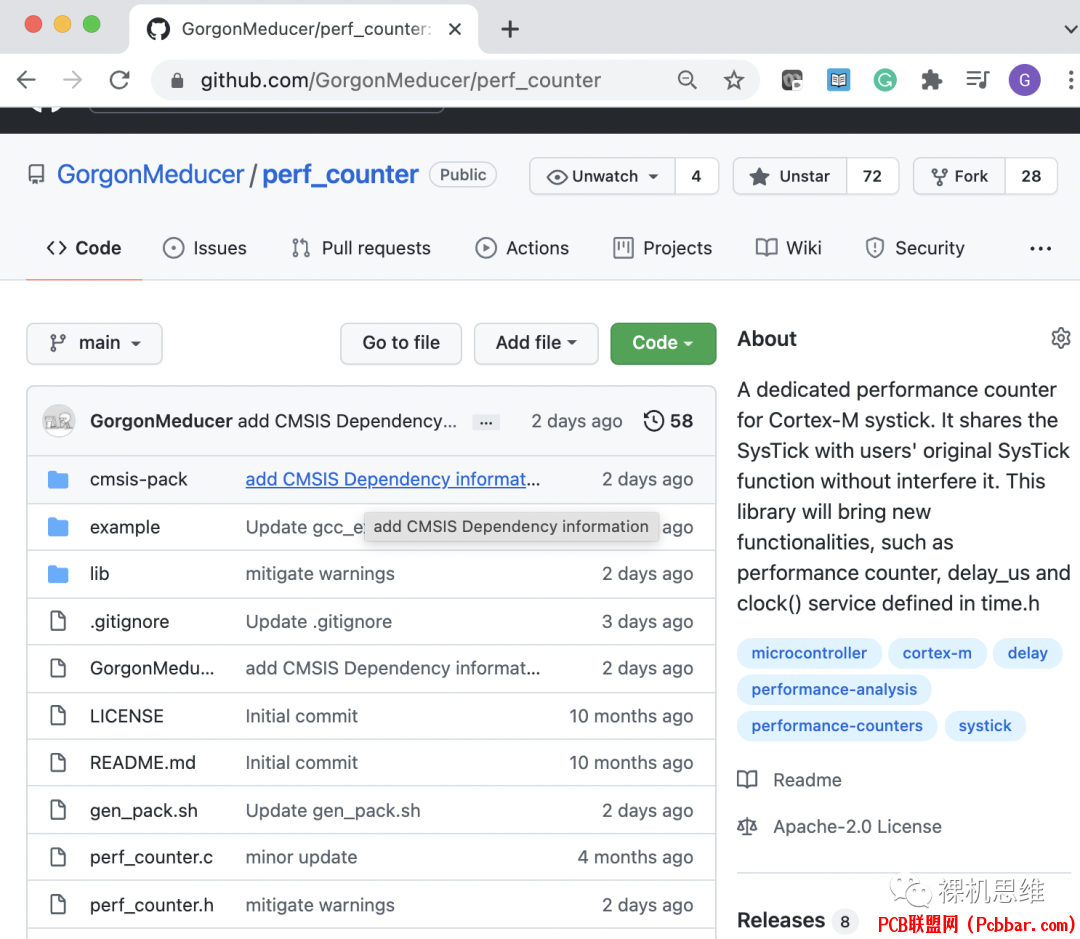View the 4 watchers count
Viewport: 1080px width, 939px height.
coord(696,176)
